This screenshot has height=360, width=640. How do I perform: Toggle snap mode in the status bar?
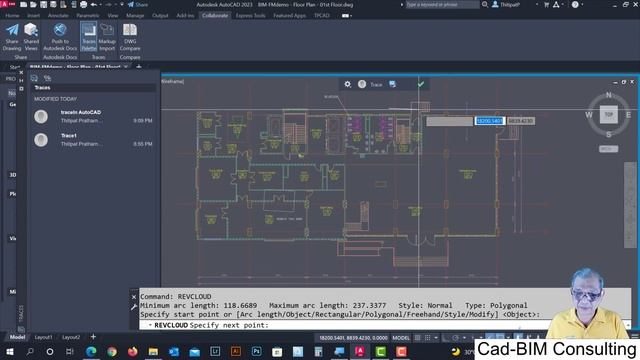tap(427, 338)
